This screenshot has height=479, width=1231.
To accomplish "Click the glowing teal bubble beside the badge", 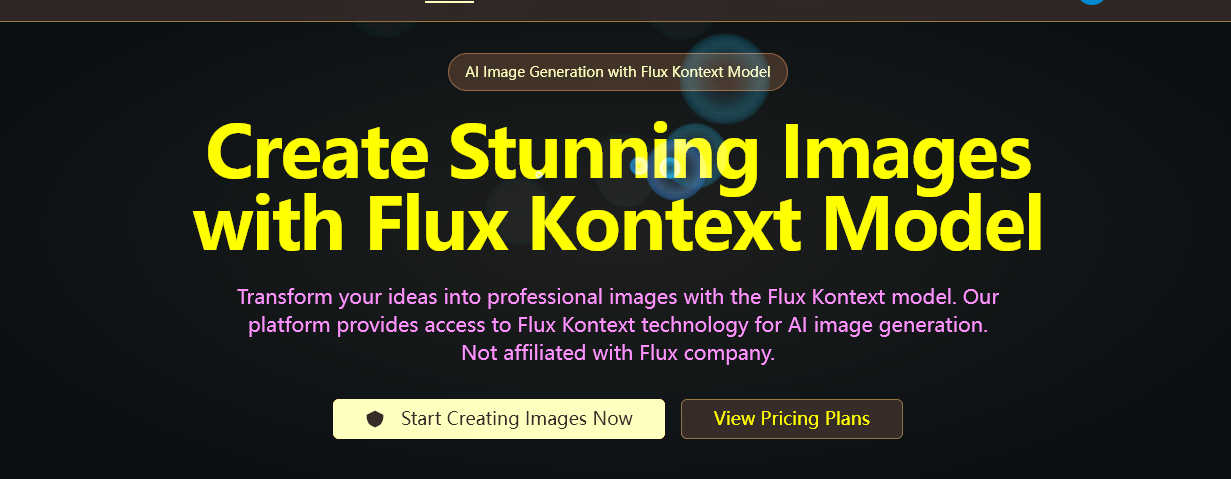I will pos(725,78).
